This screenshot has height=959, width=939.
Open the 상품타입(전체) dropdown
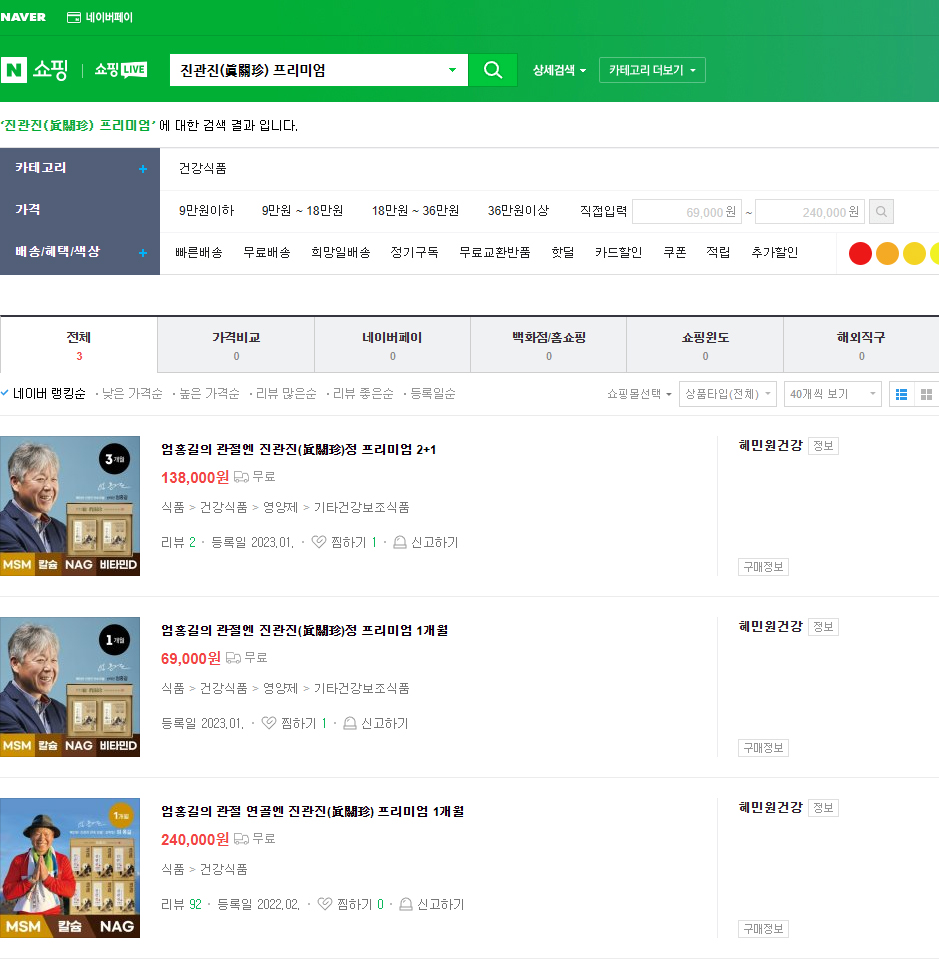pos(728,394)
